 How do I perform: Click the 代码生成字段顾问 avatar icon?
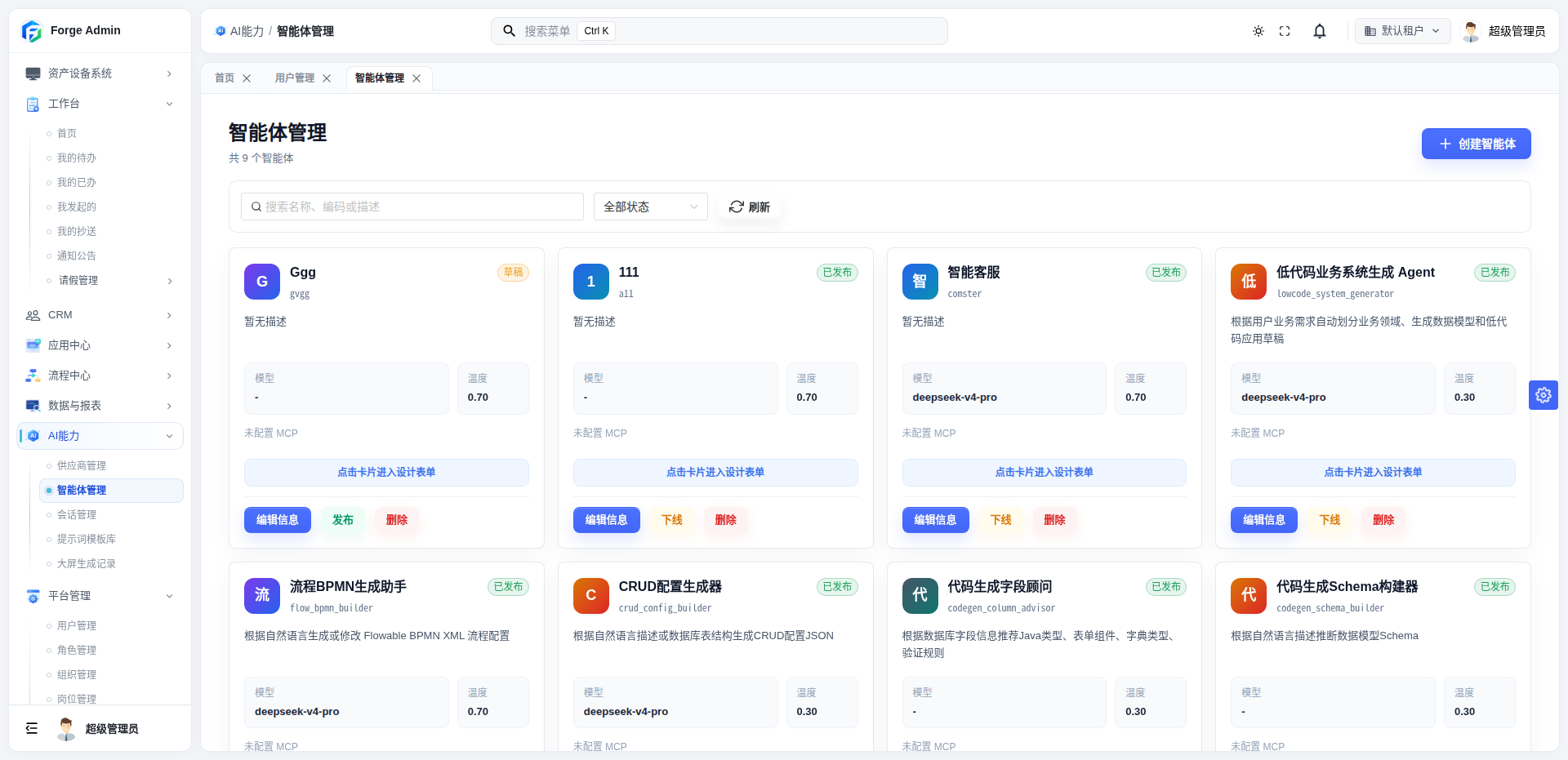[920, 596]
